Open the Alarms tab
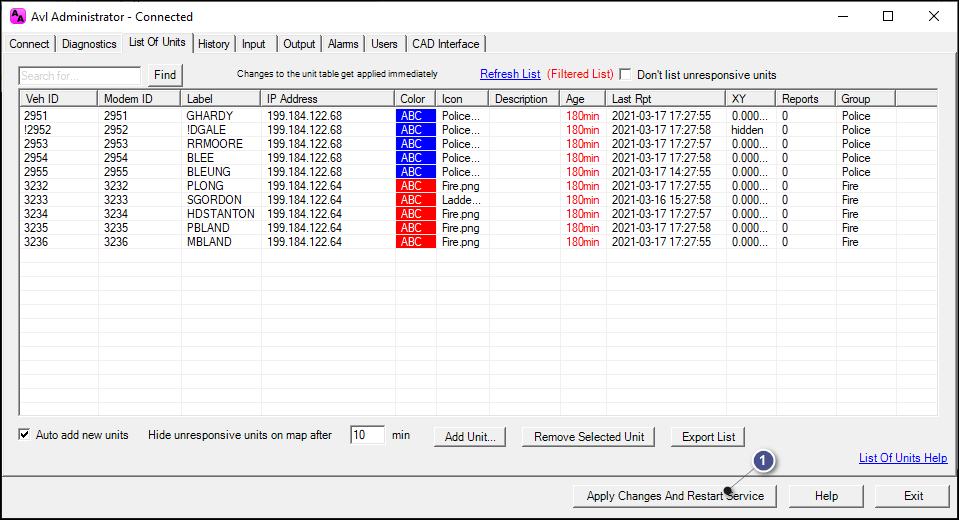This screenshot has height=520, width=959. click(x=343, y=44)
